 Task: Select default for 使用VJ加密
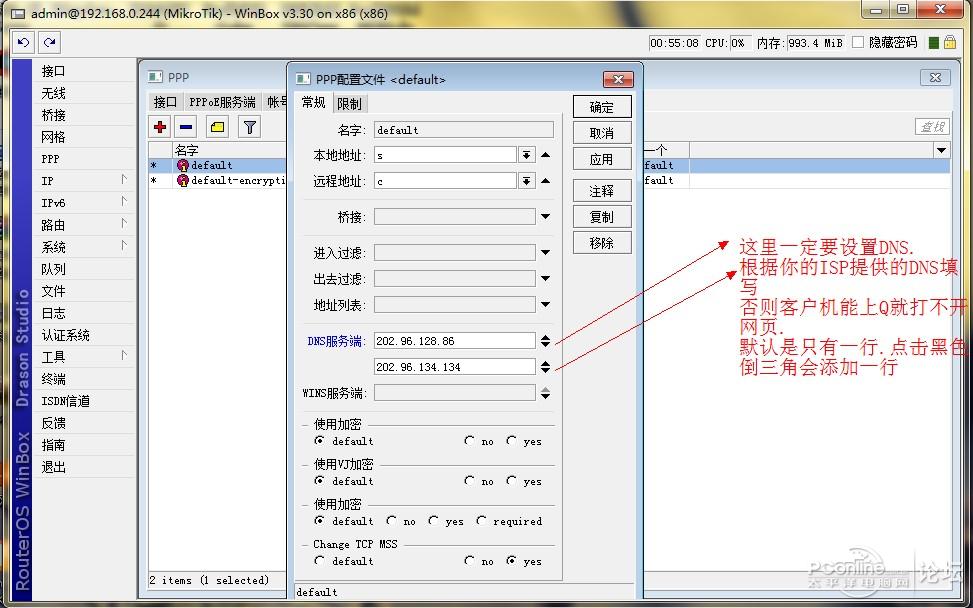click(x=320, y=480)
